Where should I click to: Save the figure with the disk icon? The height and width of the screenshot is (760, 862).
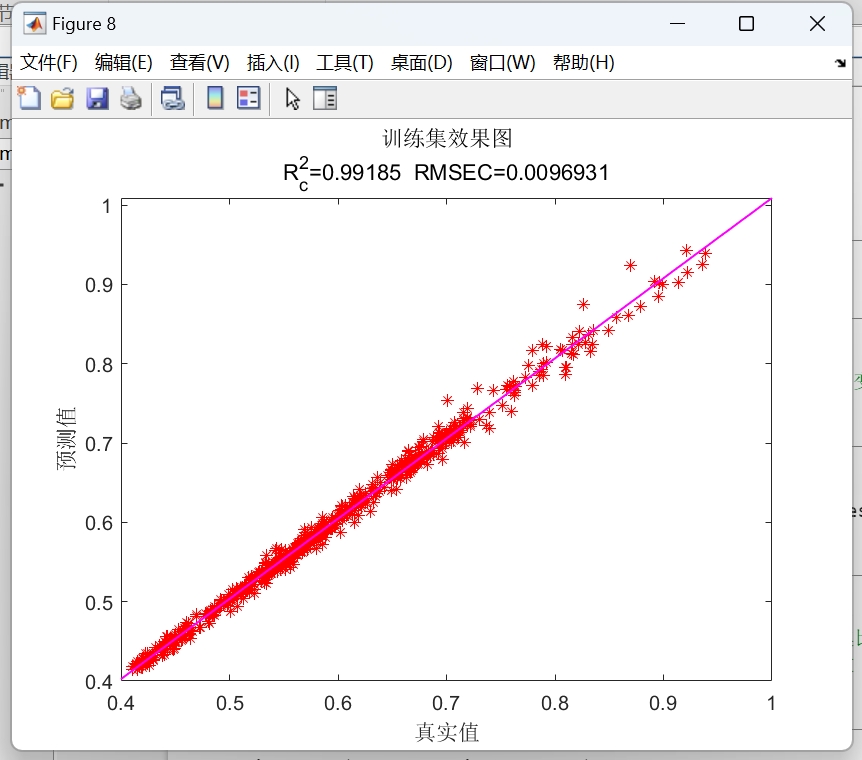pyautogui.click(x=96, y=97)
